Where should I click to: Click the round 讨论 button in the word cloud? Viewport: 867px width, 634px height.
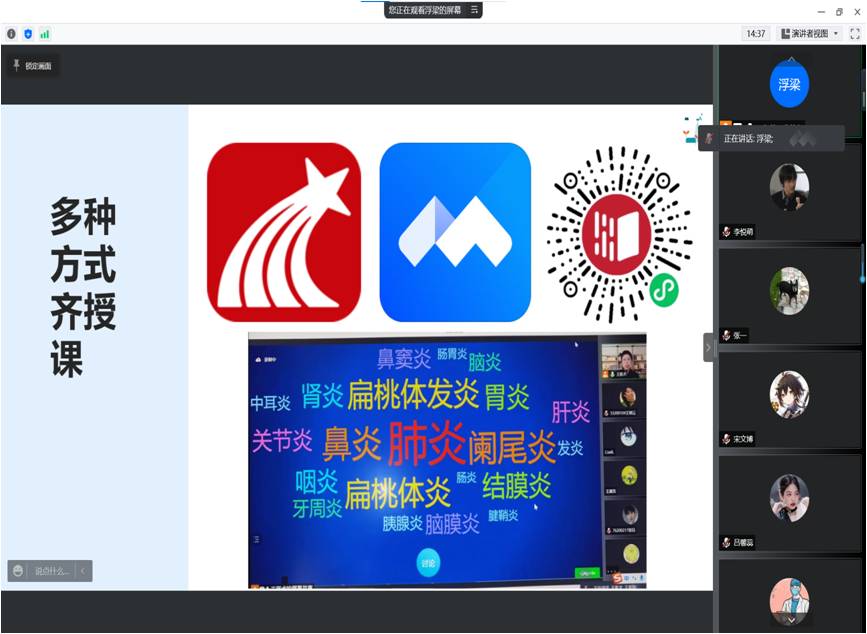pyautogui.click(x=428, y=563)
